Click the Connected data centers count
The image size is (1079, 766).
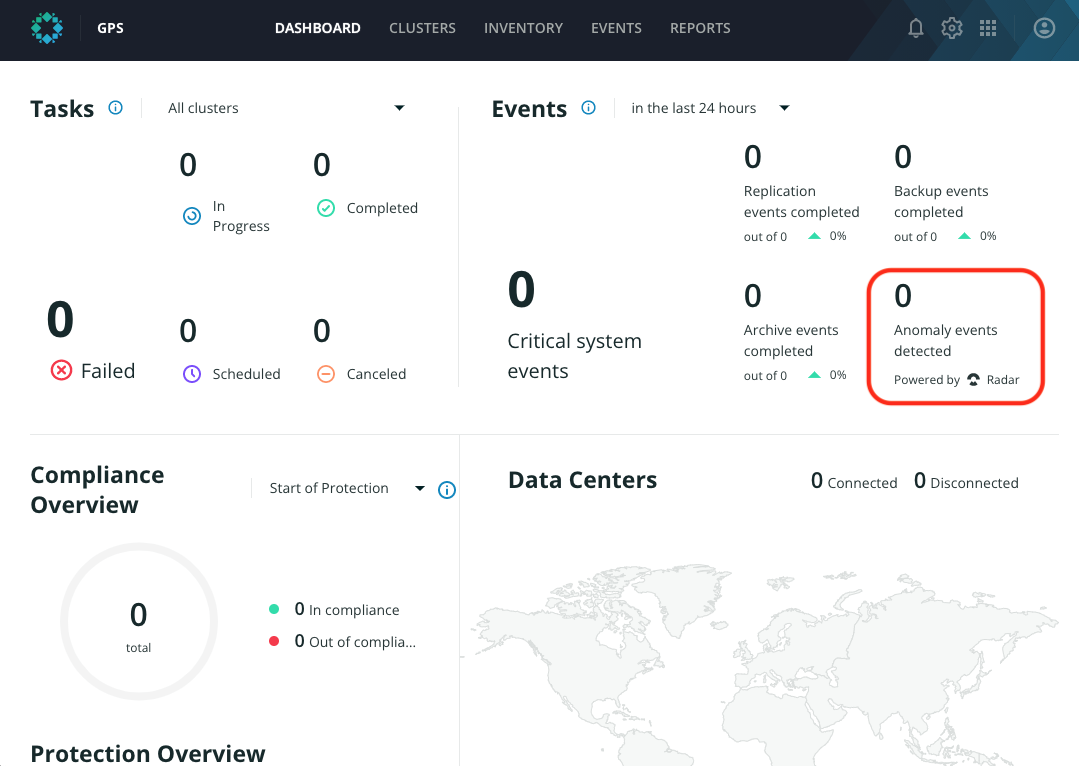coord(854,481)
